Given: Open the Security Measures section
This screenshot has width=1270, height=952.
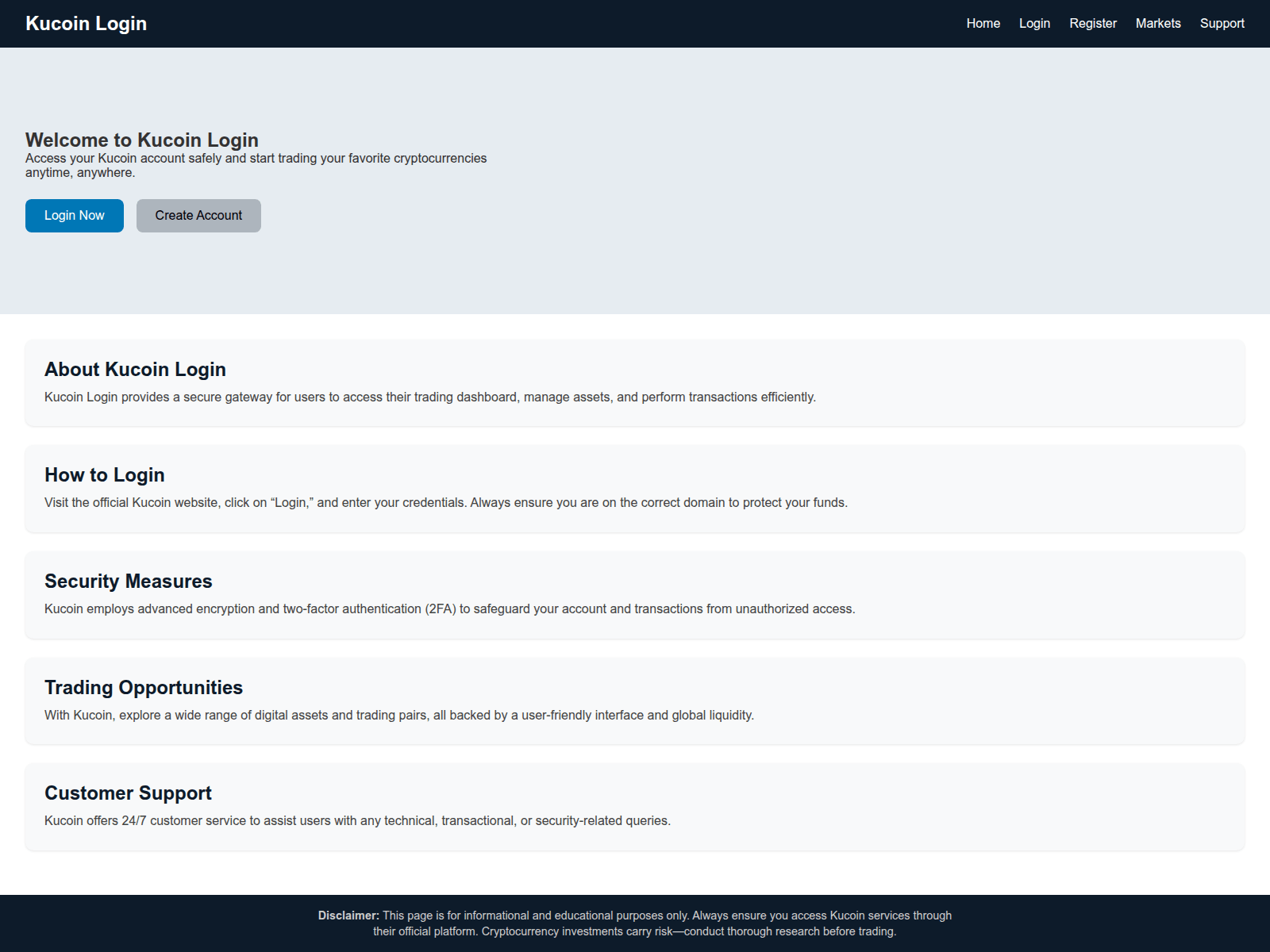Looking at the screenshot, I should click(129, 581).
